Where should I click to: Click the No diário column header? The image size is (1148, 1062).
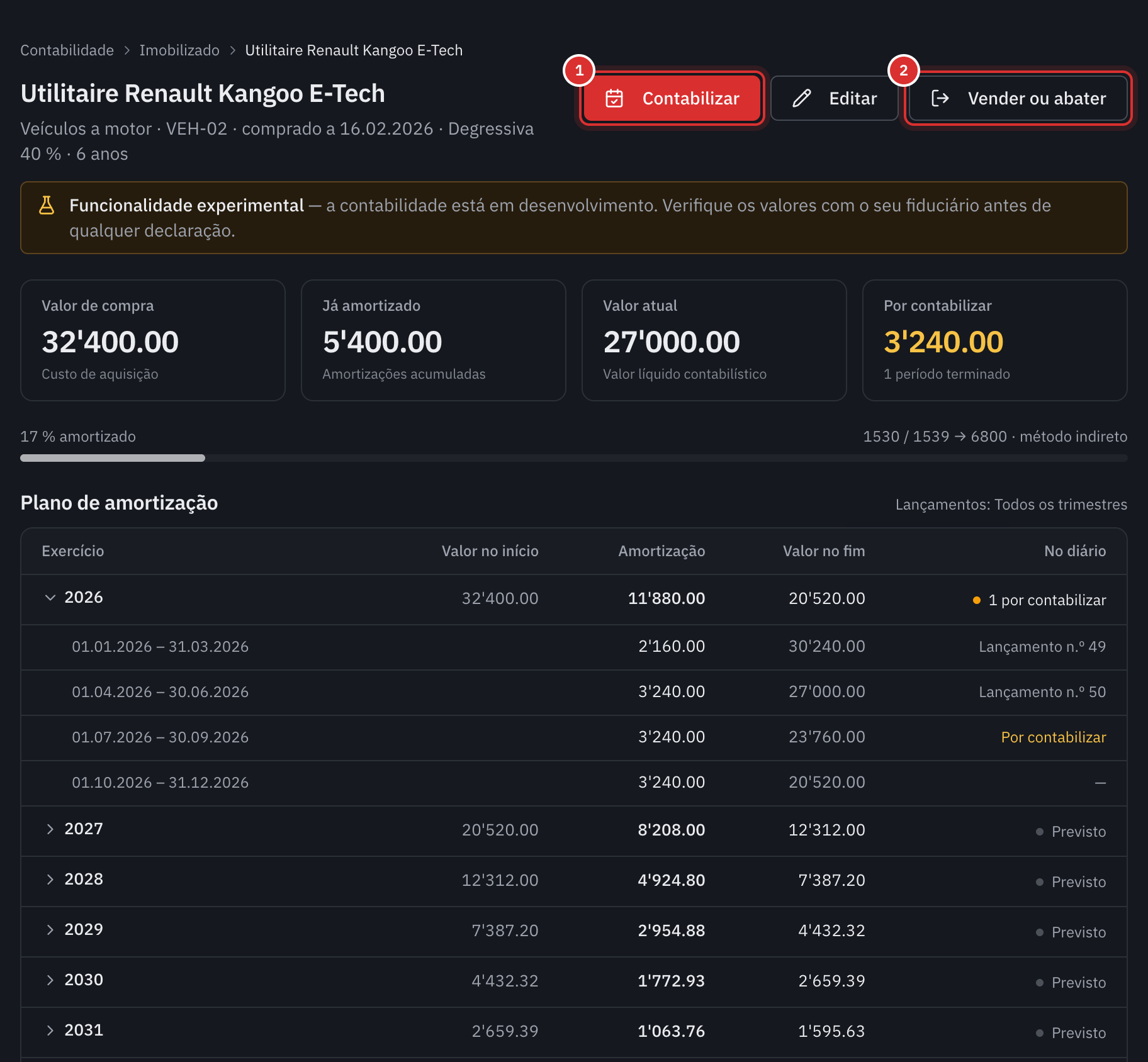coord(1075,551)
